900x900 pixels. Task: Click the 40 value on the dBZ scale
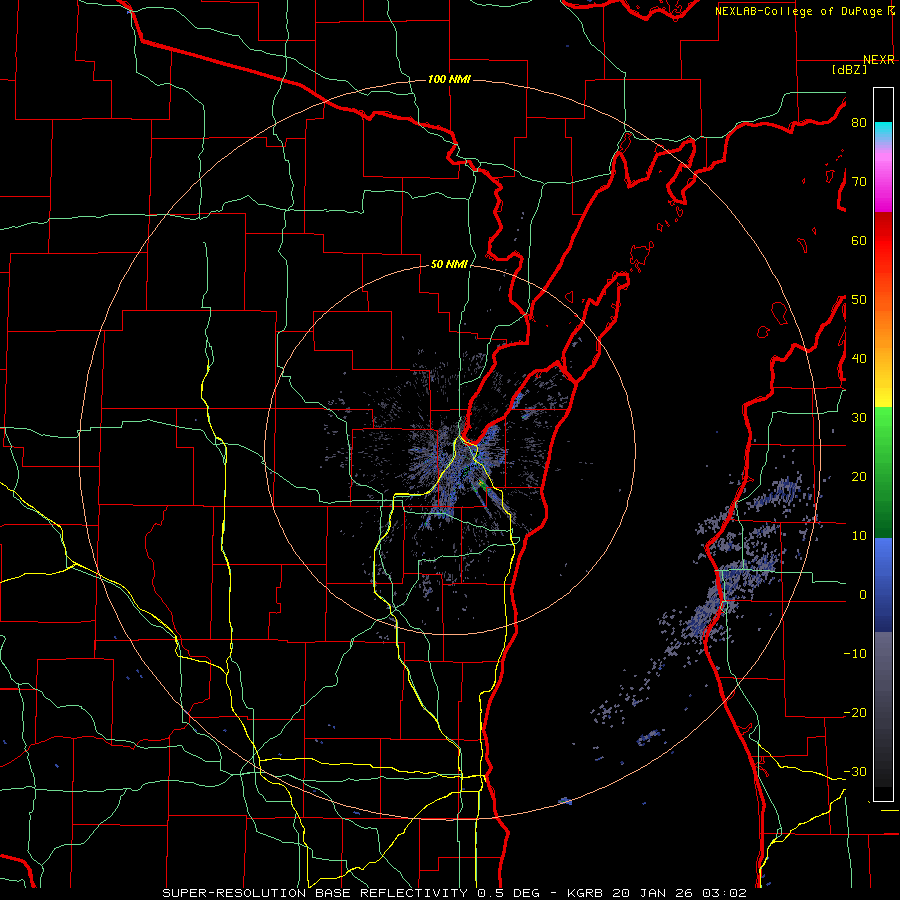(x=859, y=359)
